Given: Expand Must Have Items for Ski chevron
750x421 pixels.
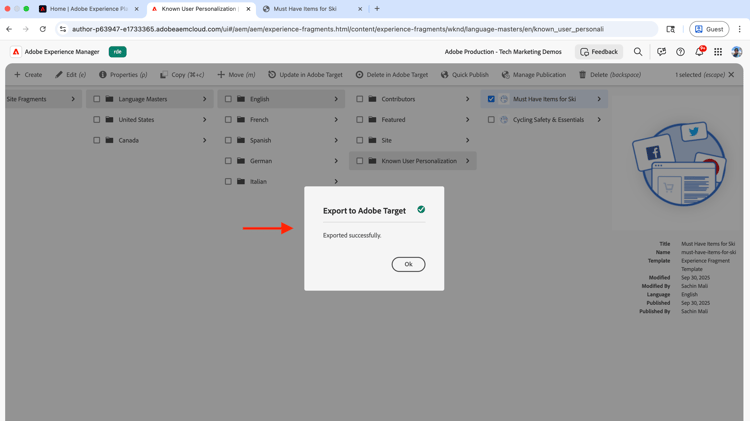Looking at the screenshot, I should coord(599,99).
